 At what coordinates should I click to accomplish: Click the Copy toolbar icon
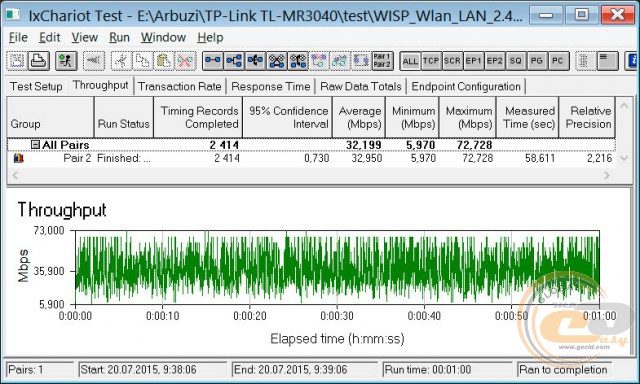142,61
